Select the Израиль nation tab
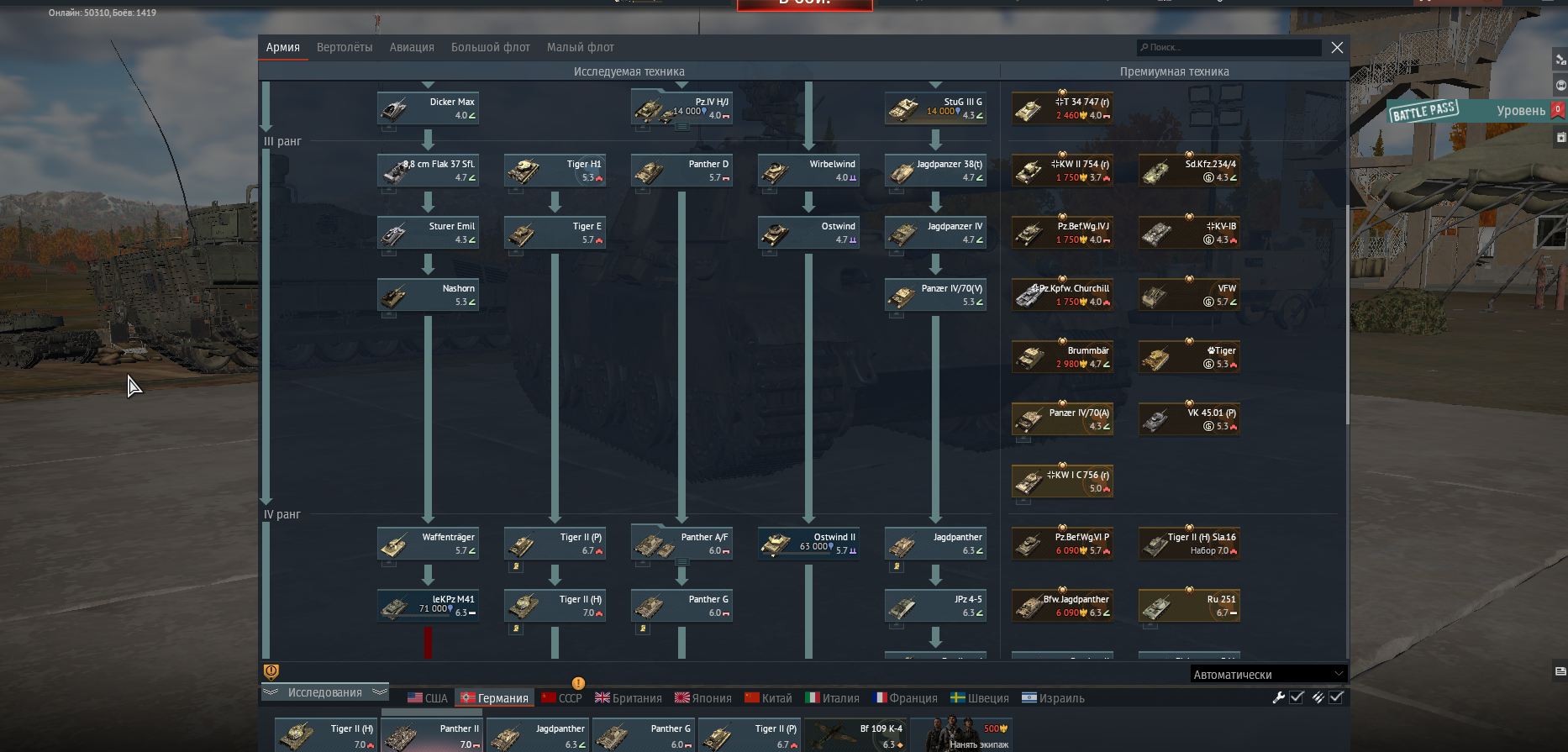The height and width of the screenshot is (752, 1568). [x=1053, y=698]
